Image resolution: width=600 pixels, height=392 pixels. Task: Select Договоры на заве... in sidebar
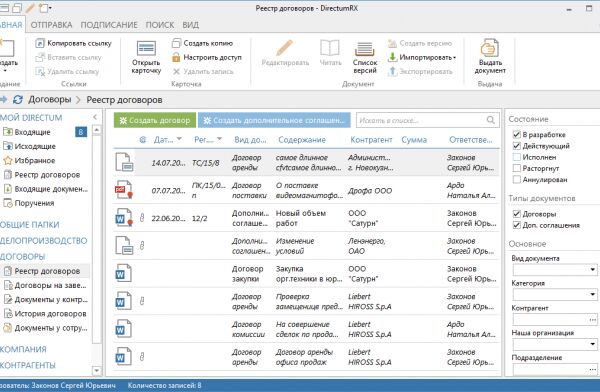(x=45, y=285)
